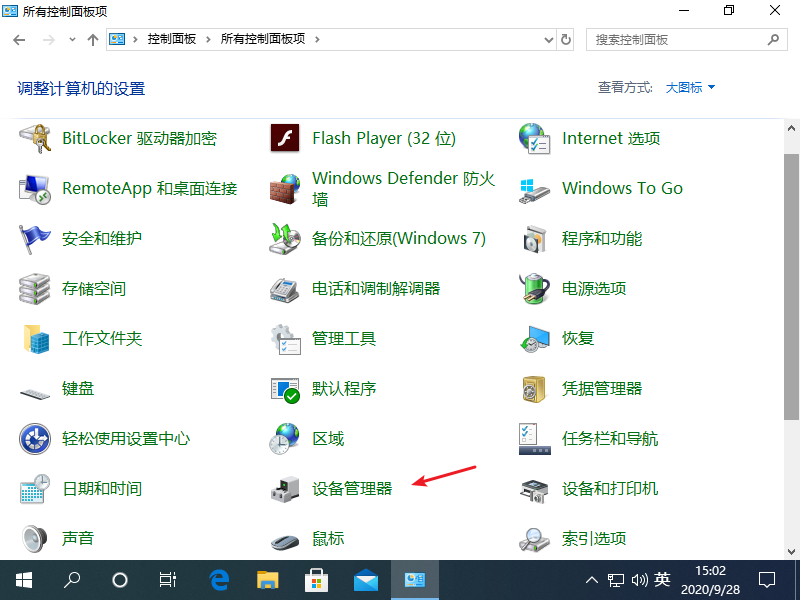800x600 pixels.
Task: Open 声音 settings
Action: point(78,538)
